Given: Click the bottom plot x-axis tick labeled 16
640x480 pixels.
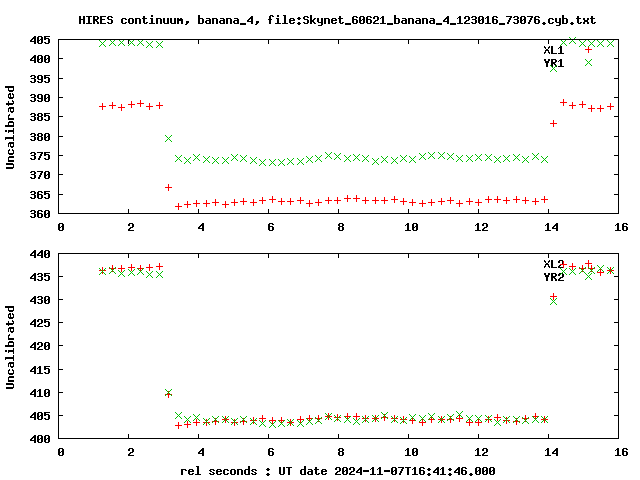Looking at the screenshot, I should coord(621,452).
